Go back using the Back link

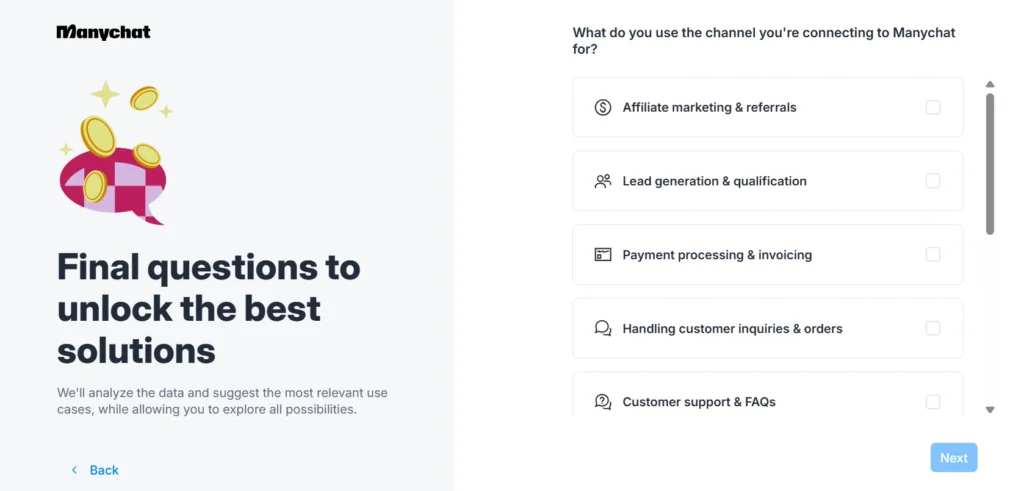point(104,470)
